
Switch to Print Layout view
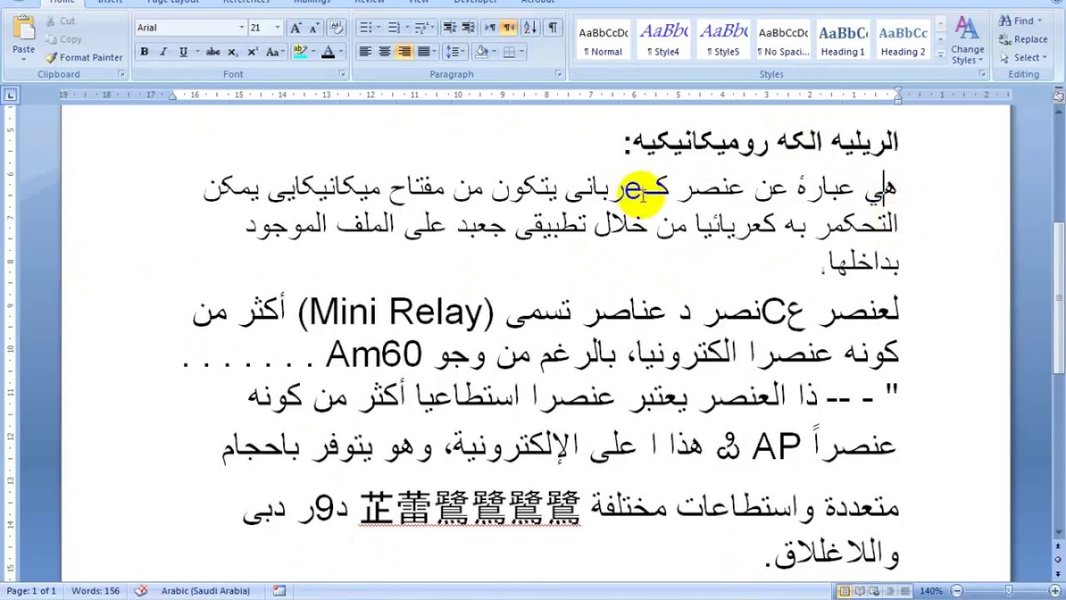844,591
